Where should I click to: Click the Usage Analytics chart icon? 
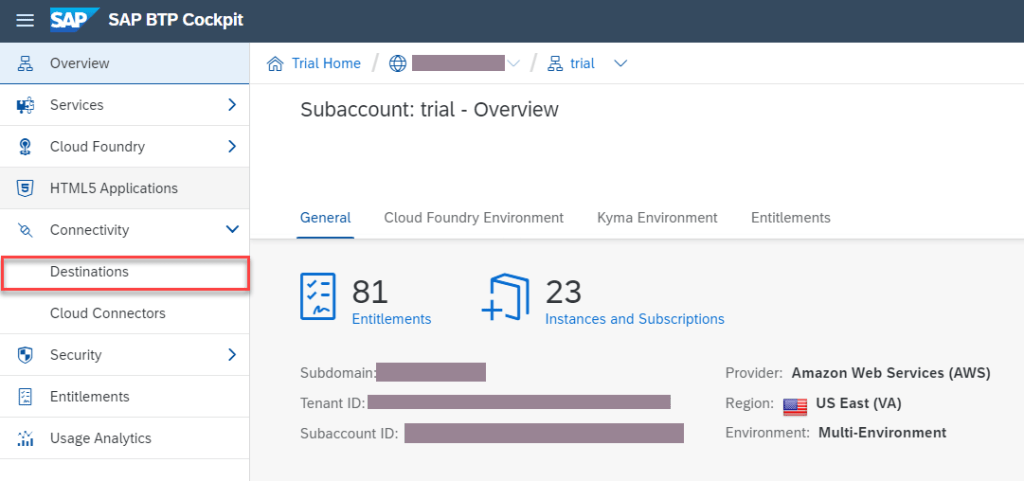(26, 438)
